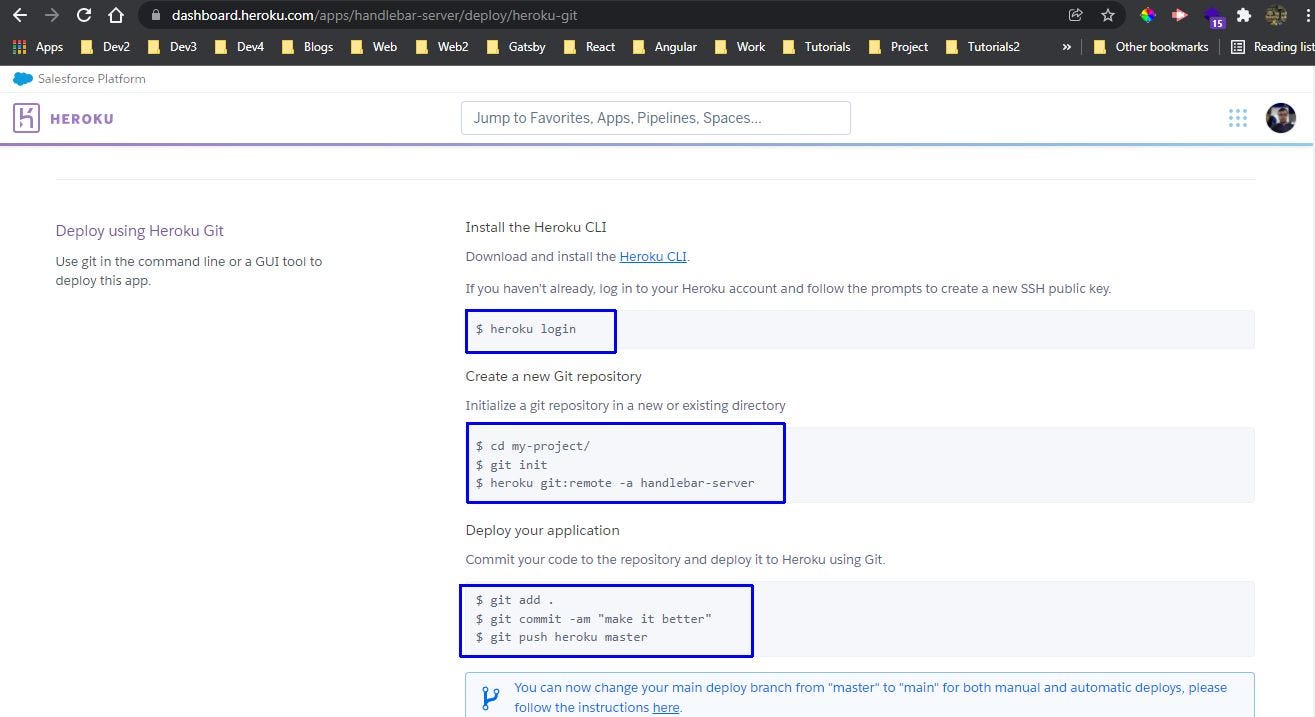Click the padlock site info icon
This screenshot has height=717, width=1315.
155,15
